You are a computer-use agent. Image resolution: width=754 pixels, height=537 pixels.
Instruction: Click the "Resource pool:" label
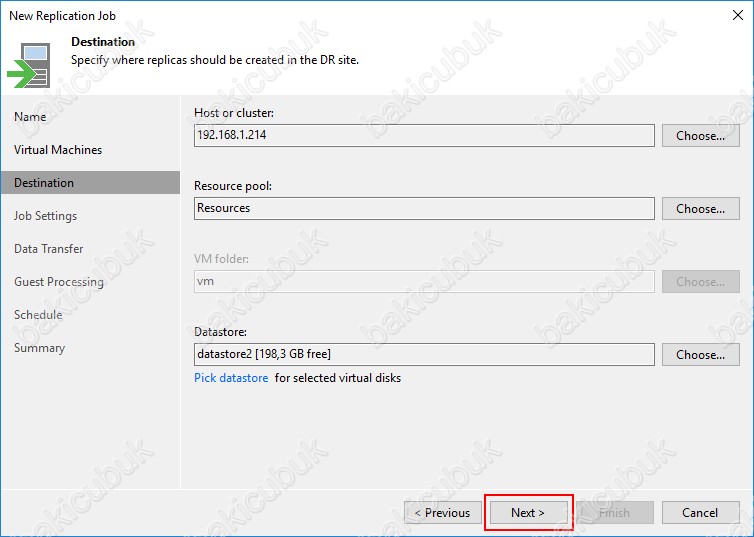(233, 186)
